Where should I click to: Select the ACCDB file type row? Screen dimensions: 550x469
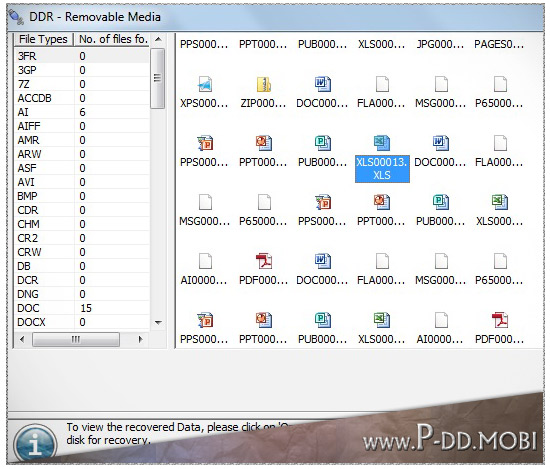(x=82, y=98)
